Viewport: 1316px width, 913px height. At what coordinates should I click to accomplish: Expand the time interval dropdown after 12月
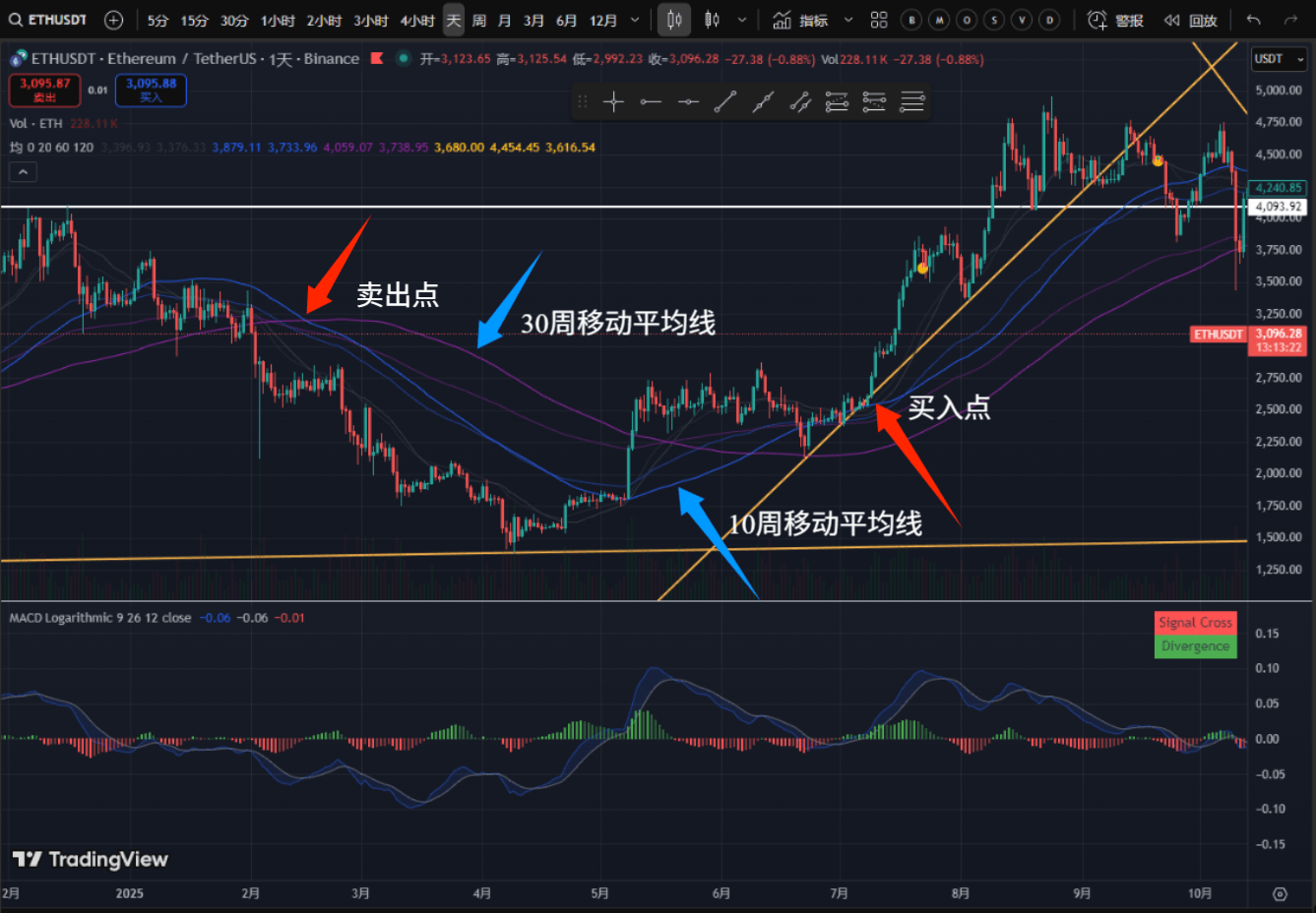[x=635, y=20]
